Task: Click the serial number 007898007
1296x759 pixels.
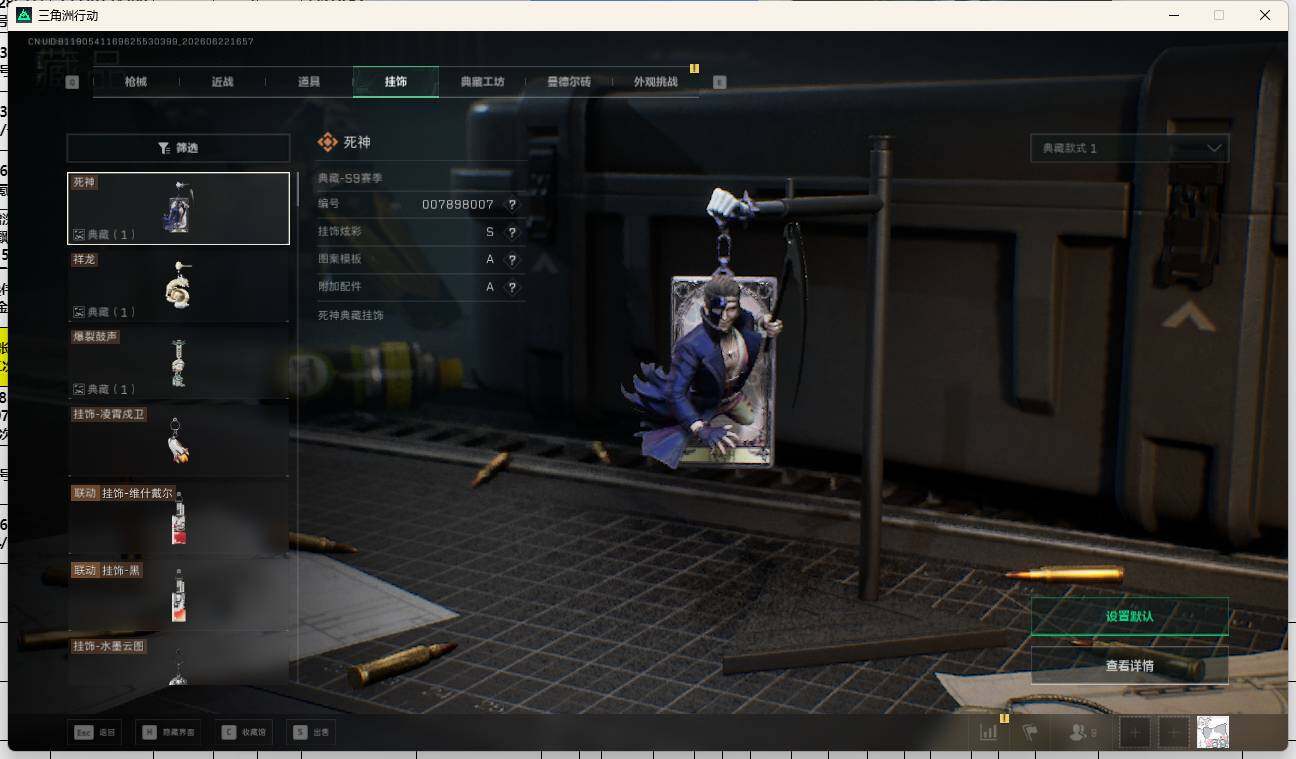Action: point(458,204)
